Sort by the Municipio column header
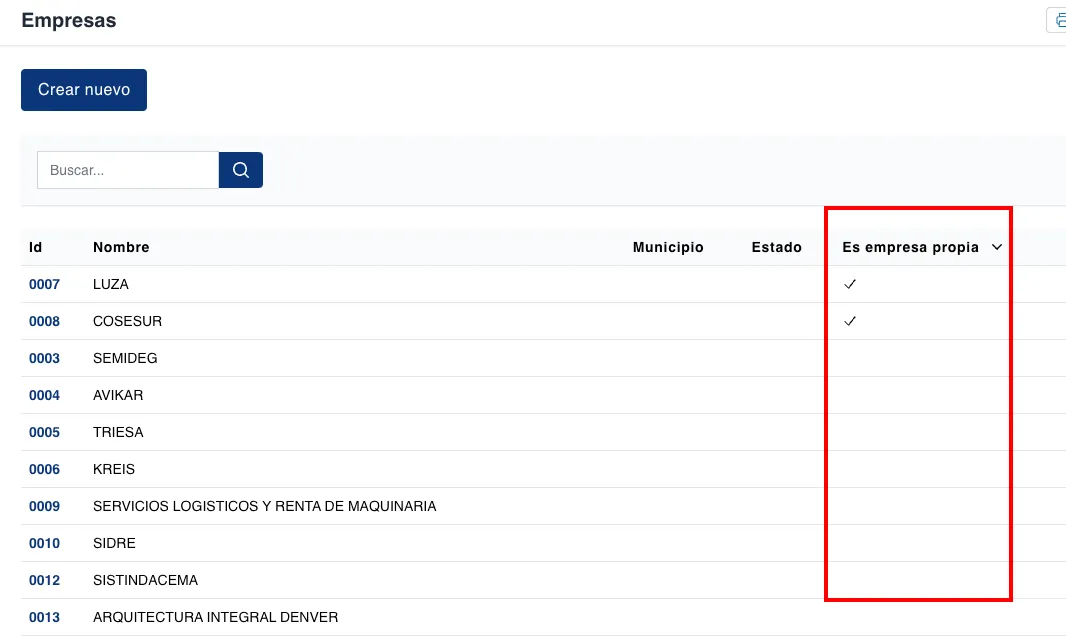 [x=668, y=247]
